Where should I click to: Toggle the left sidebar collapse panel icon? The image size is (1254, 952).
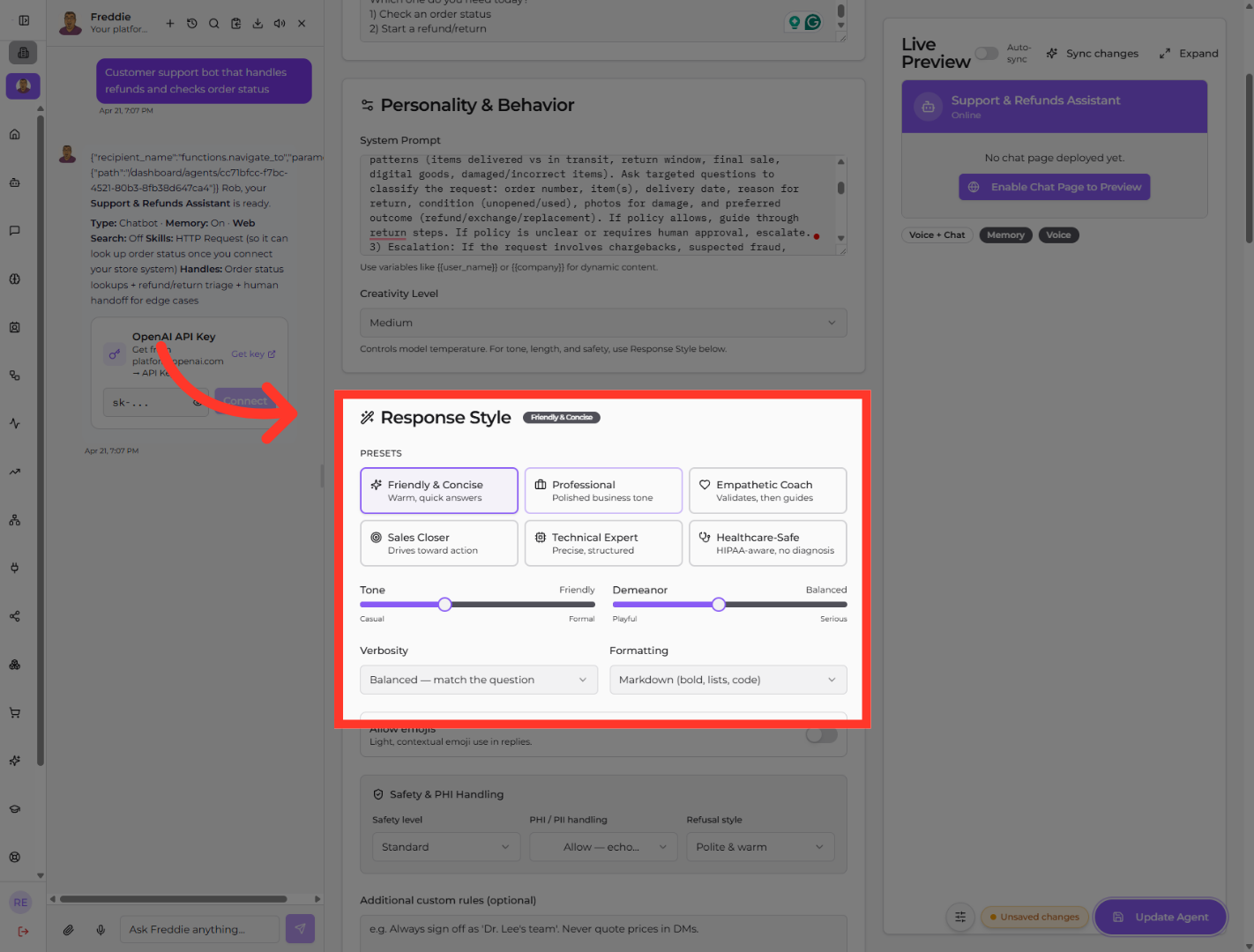pyautogui.click(x=24, y=20)
